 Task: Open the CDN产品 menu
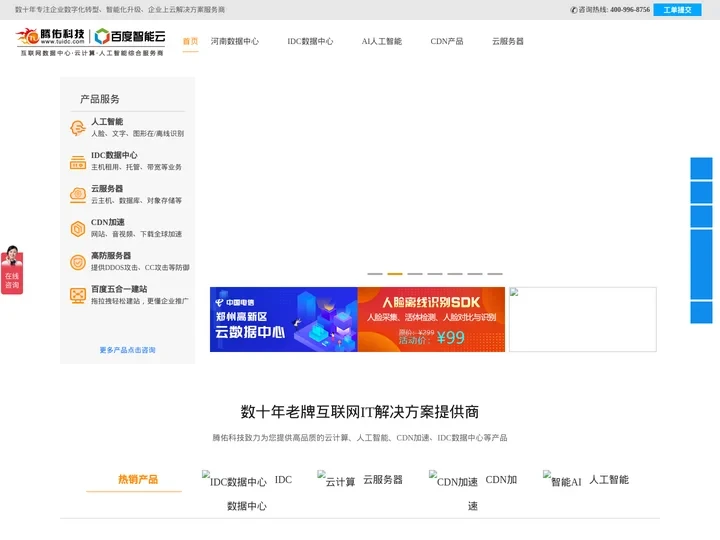tap(447, 41)
